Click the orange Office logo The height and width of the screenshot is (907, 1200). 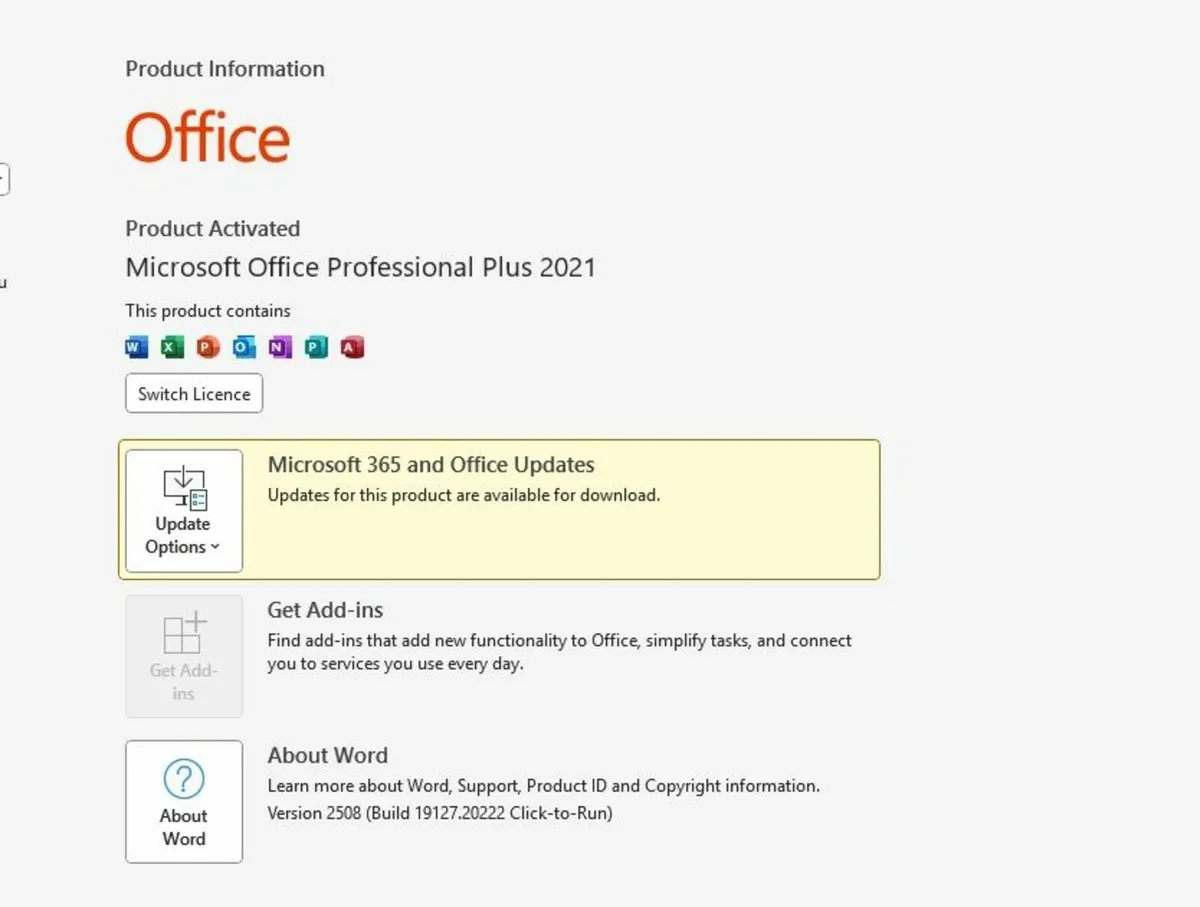208,137
